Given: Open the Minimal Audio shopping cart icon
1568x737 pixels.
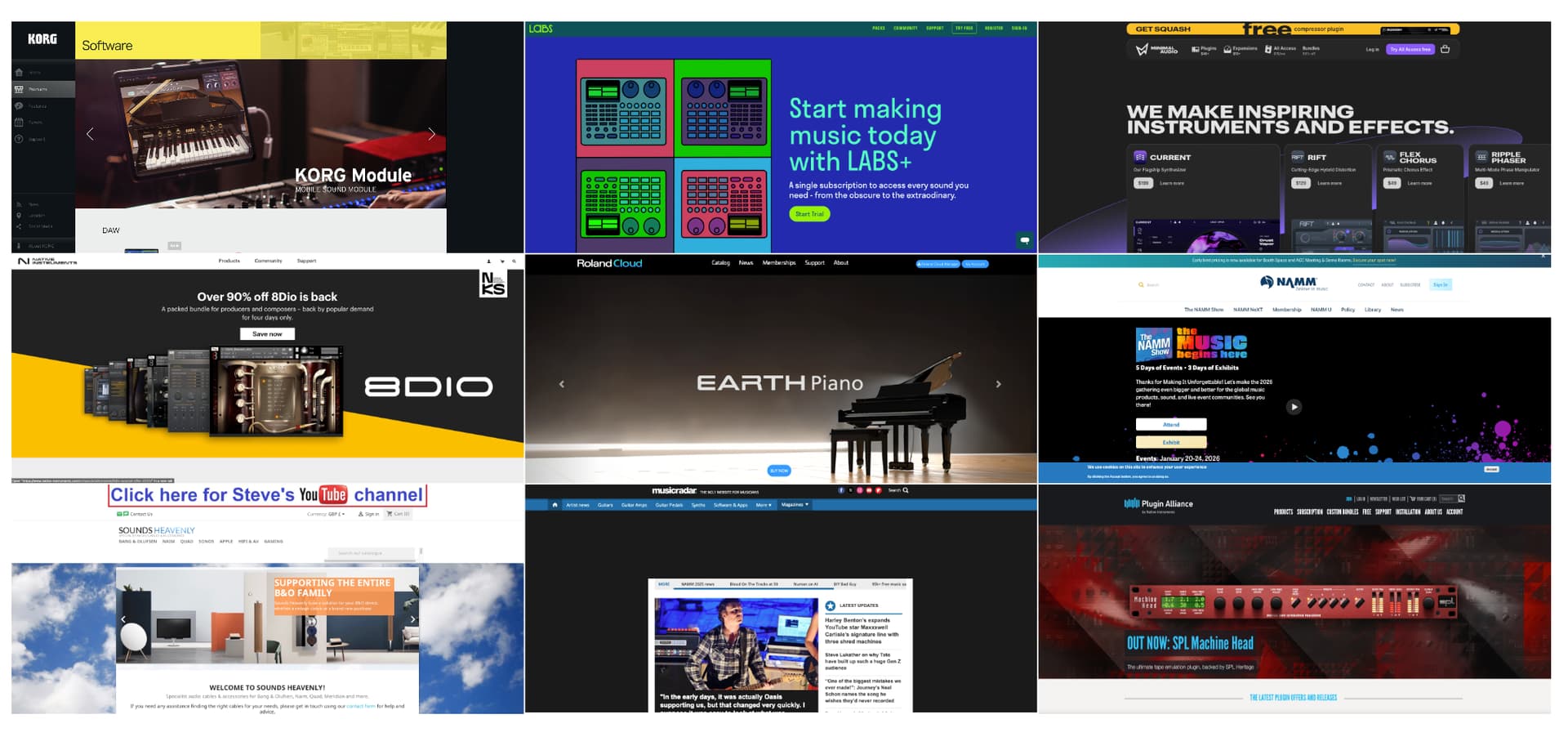Looking at the screenshot, I should [x=1445, y=49].
